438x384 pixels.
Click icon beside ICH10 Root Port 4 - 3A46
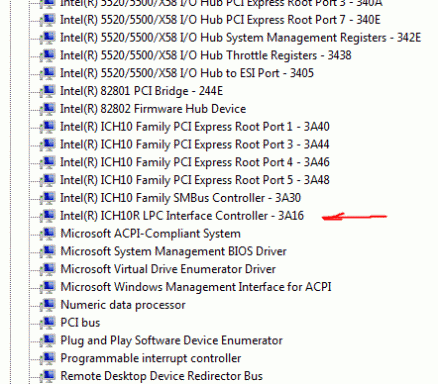48,162
